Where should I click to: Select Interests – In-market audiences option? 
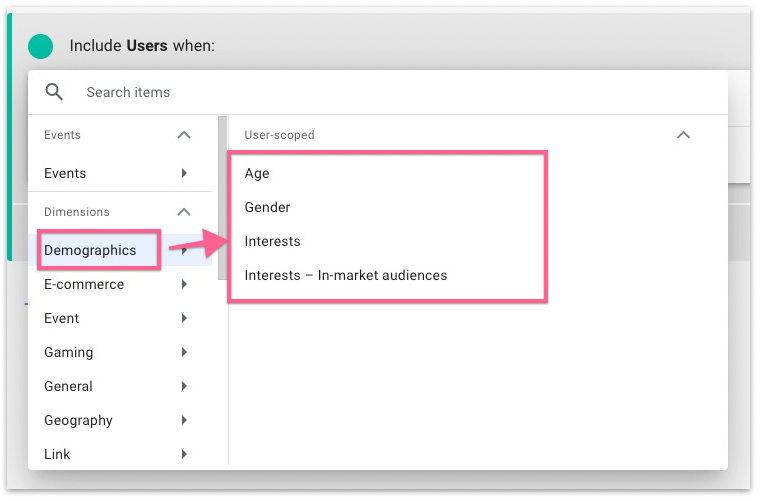coord(345,275)
